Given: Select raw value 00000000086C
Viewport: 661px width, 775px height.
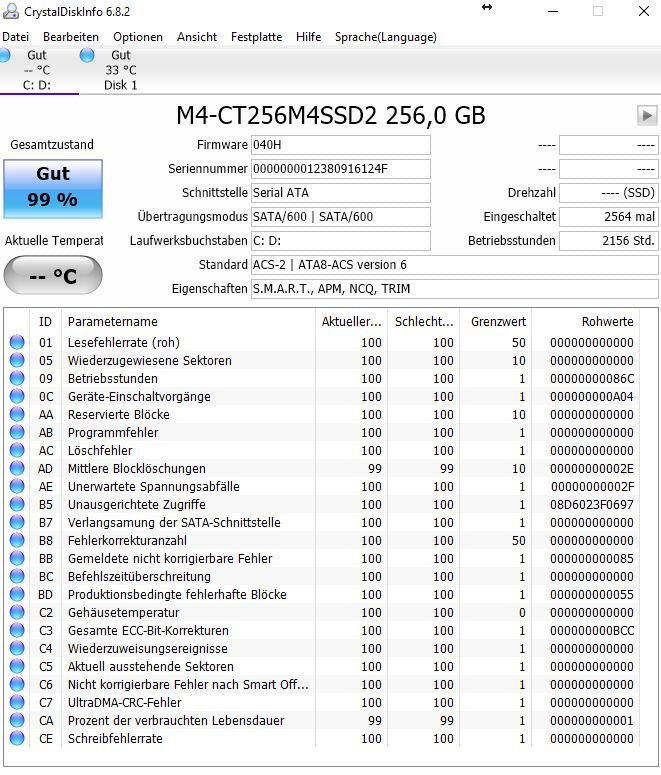Looking at the screenshot, I should pyautogui.click(x=592, y=379).
